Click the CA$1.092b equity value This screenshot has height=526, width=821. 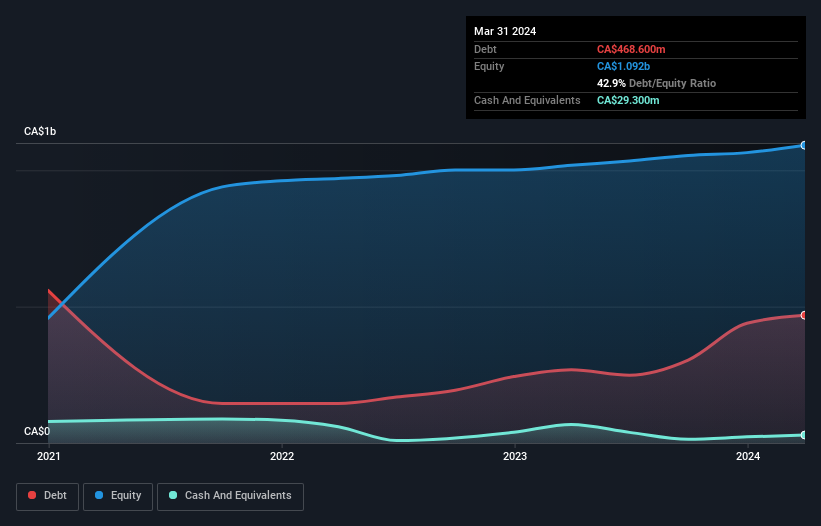coord(623,66)
